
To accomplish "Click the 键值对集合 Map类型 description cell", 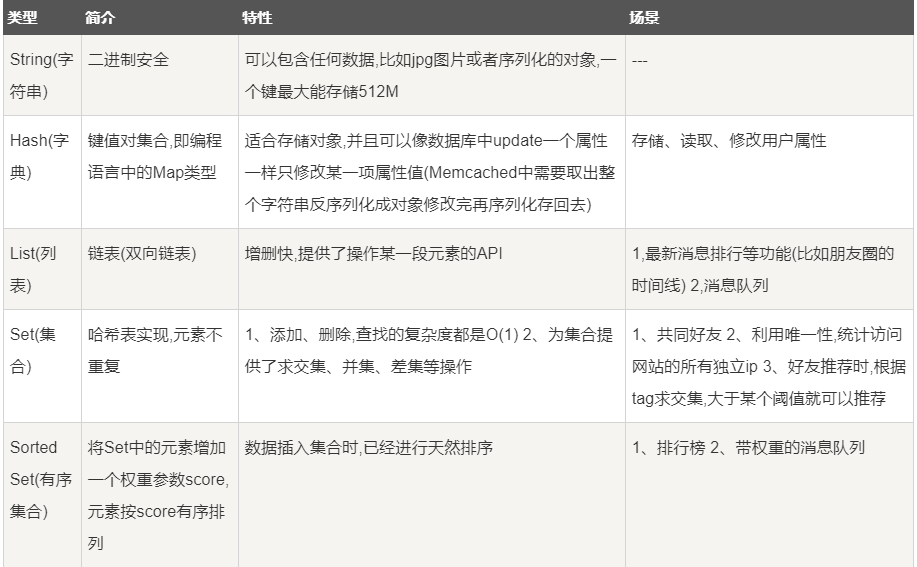I will (x=160, y=172).
